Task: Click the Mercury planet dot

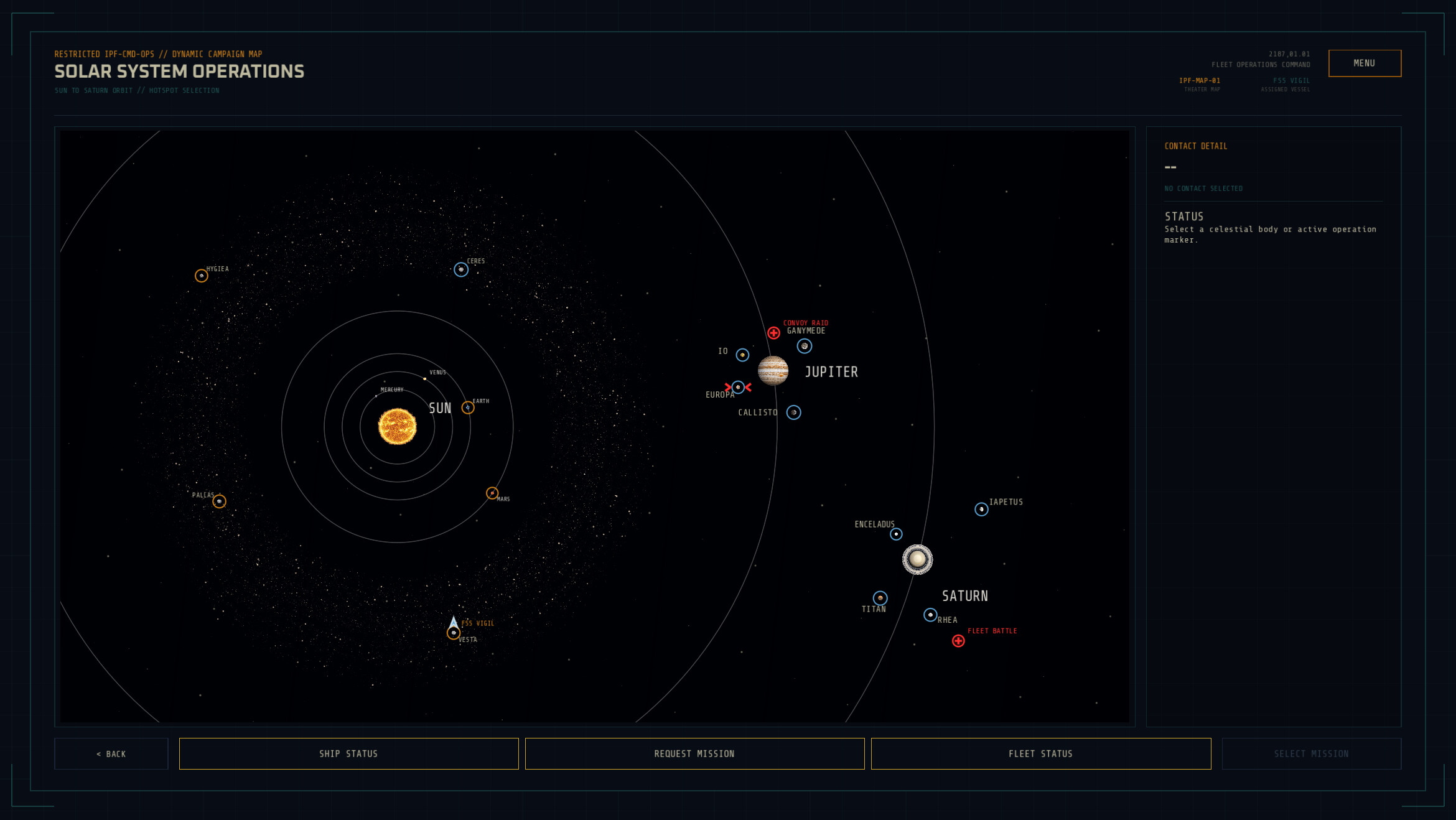Action: click(x=376, y=396)
